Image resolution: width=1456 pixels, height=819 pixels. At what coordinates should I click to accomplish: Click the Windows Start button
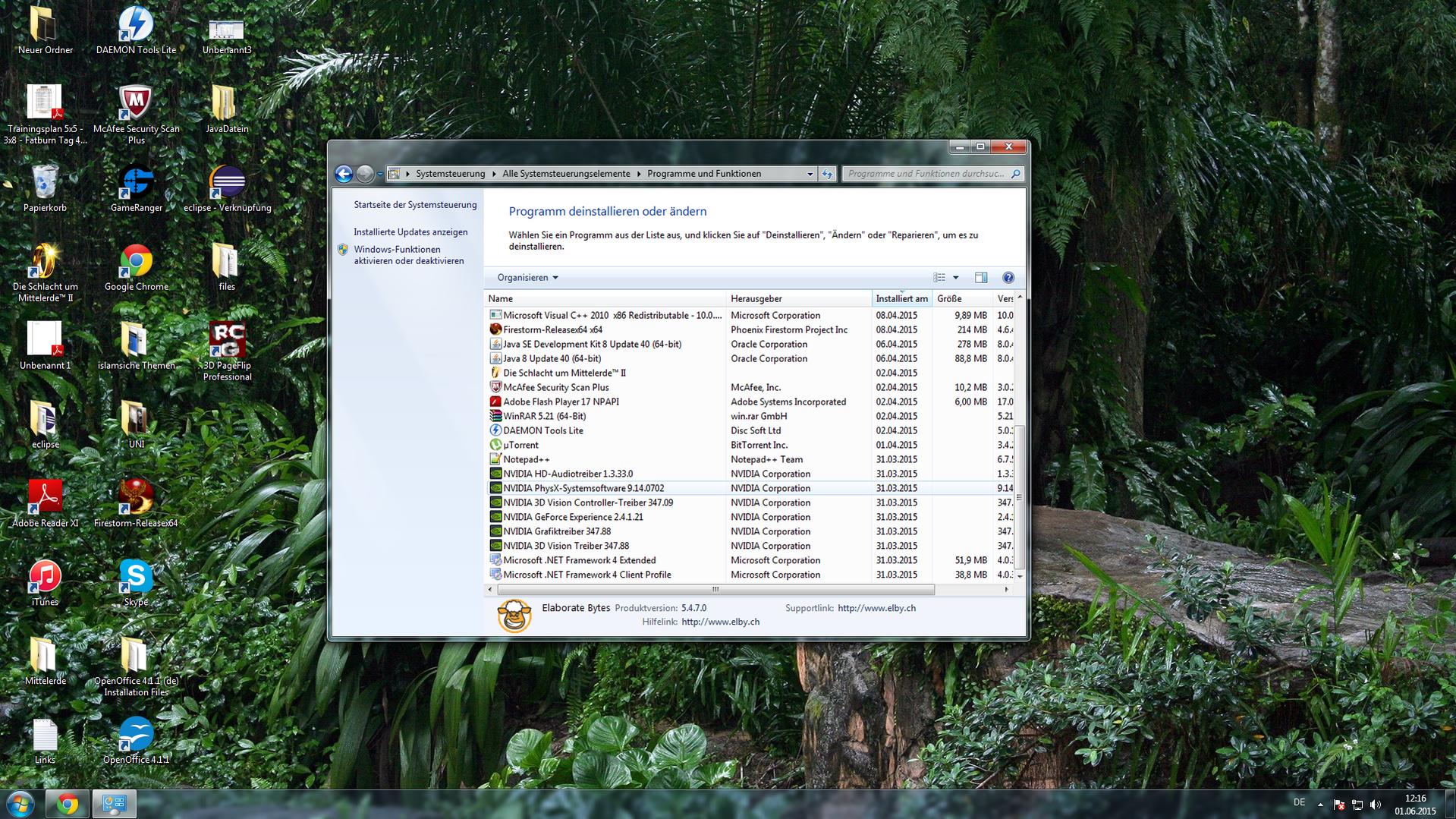coord(20,804)
